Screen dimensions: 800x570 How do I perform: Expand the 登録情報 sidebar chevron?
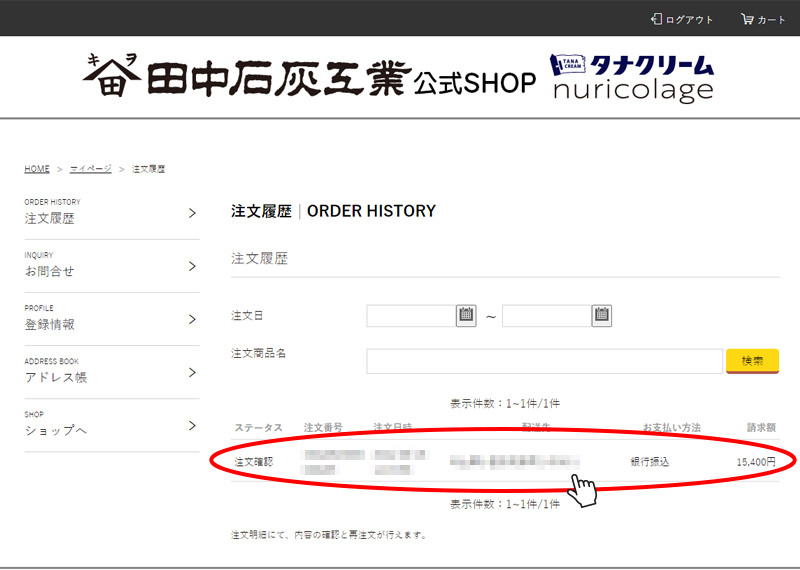click(x=192, y=319)
